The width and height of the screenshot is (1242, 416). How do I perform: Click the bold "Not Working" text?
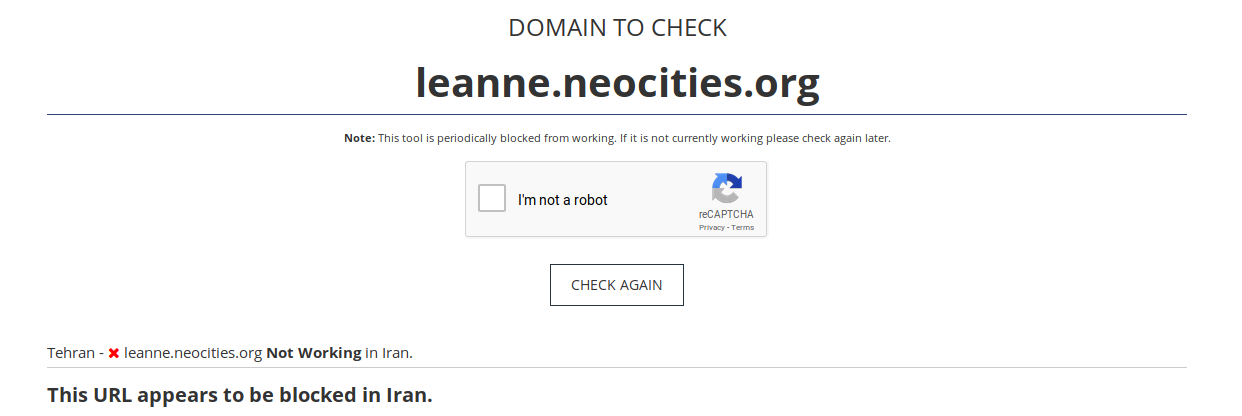pyautogui.click(x=314, y=353)
